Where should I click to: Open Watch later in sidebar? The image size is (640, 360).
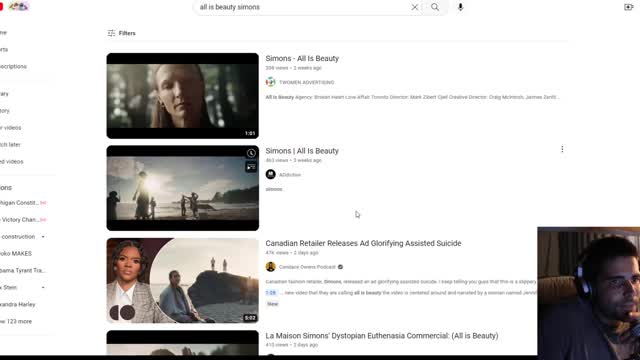(10, 144)
